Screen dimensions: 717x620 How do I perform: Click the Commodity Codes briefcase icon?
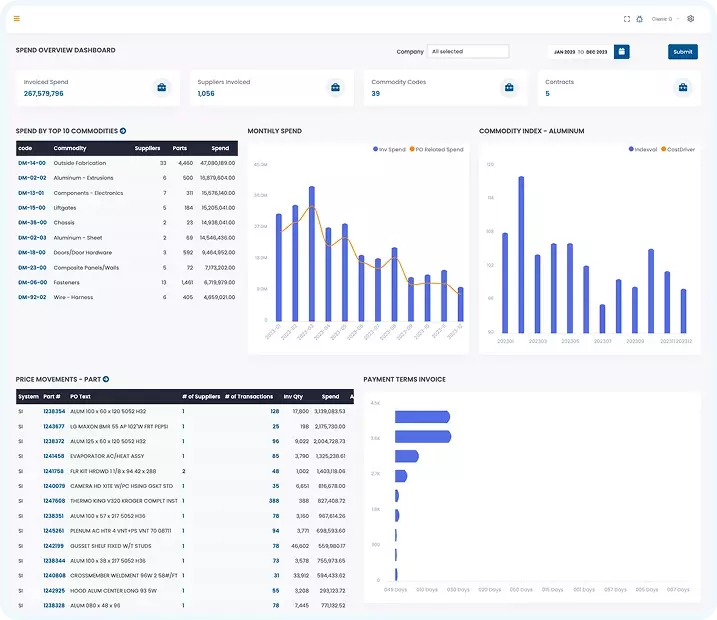[509, 88]
